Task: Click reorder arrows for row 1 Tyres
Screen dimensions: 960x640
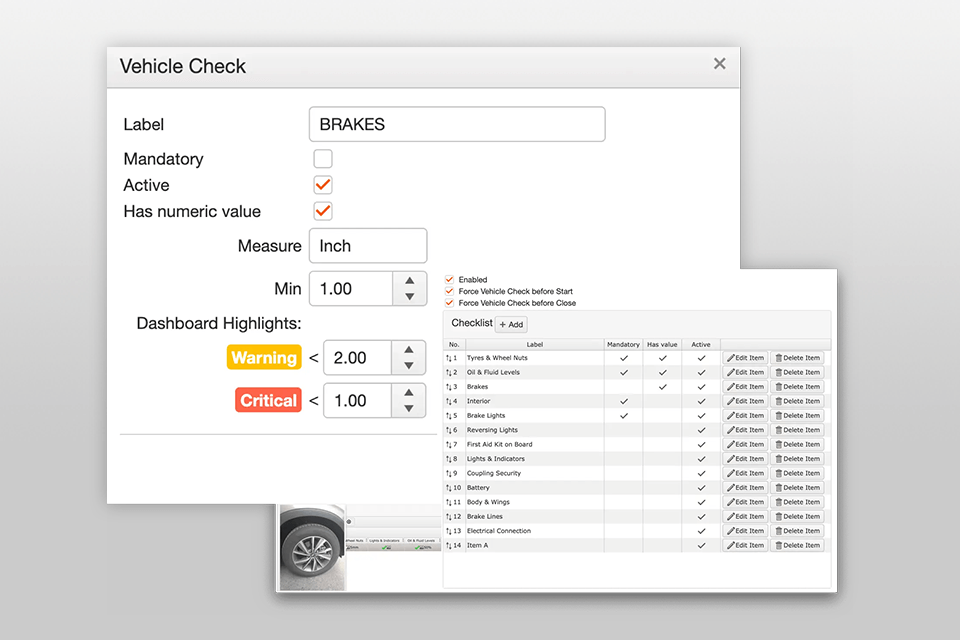Action: pos(449,358)
